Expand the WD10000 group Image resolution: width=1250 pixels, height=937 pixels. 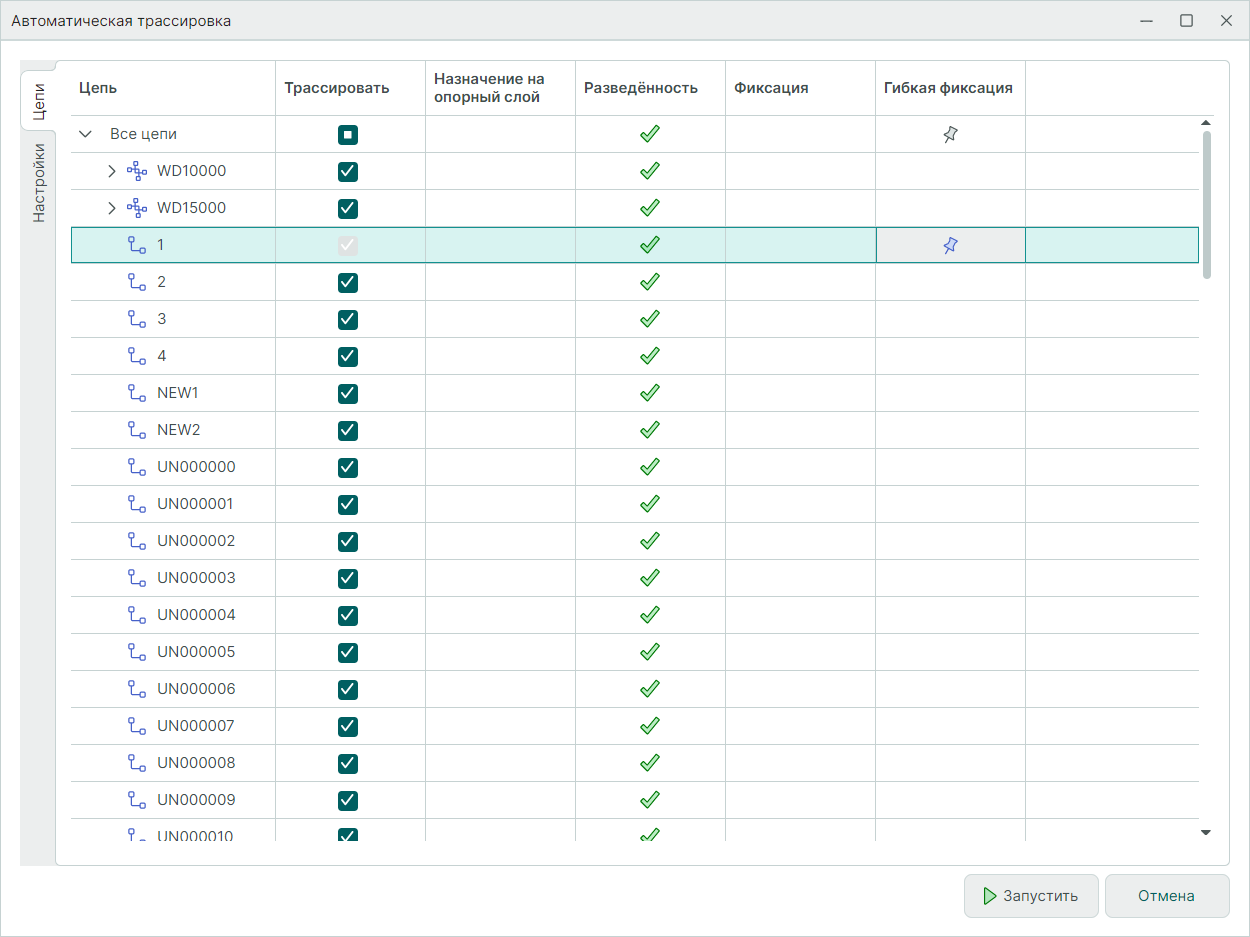(x=112, y=171)
